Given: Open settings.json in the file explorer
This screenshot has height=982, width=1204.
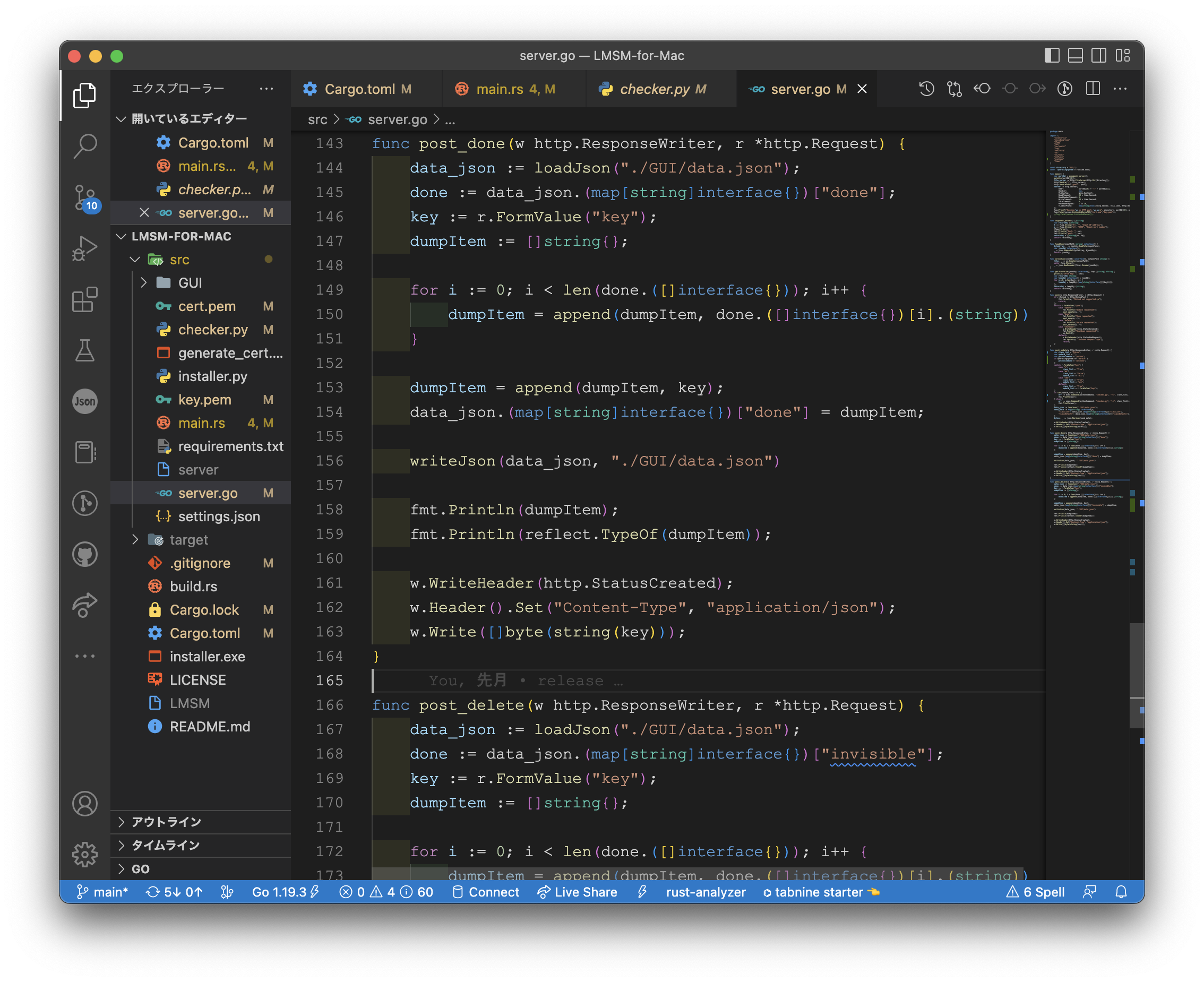Looking at the screenshot, I should [218, 516].
